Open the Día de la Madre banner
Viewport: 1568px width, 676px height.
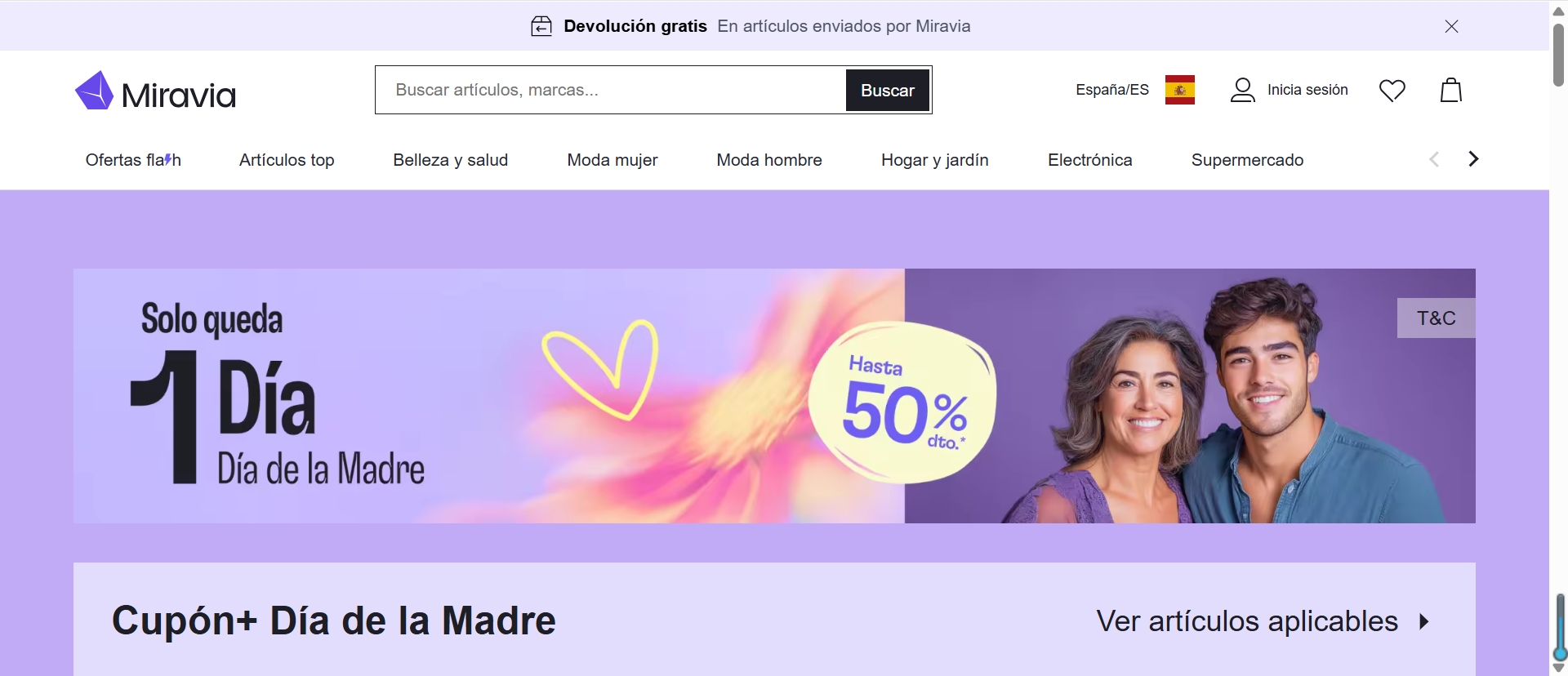[774, 396]
